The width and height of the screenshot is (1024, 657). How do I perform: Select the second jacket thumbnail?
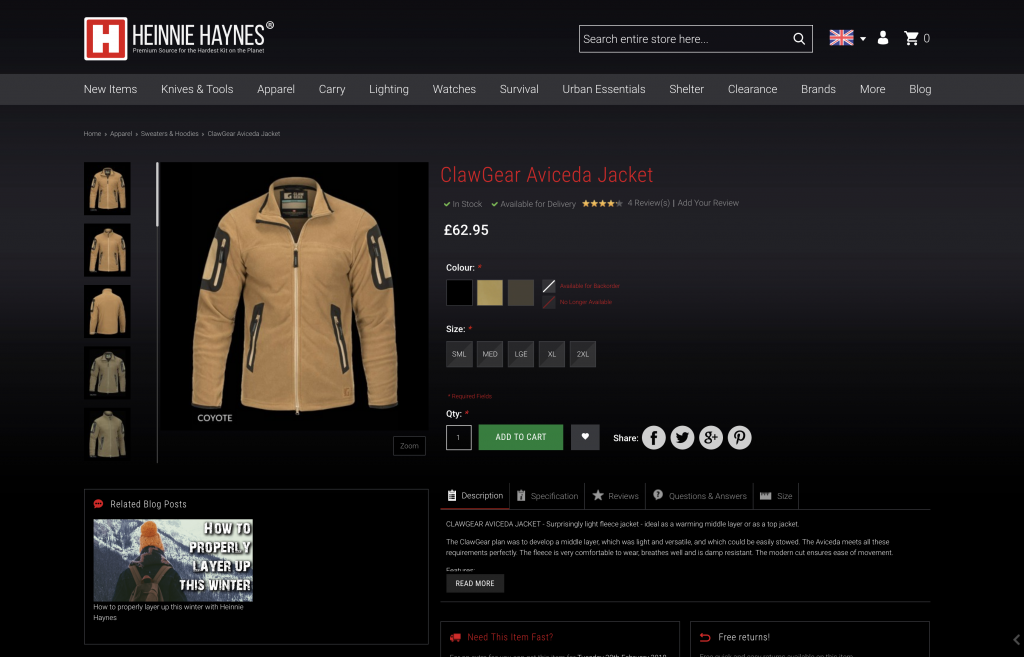coord(107,250)
